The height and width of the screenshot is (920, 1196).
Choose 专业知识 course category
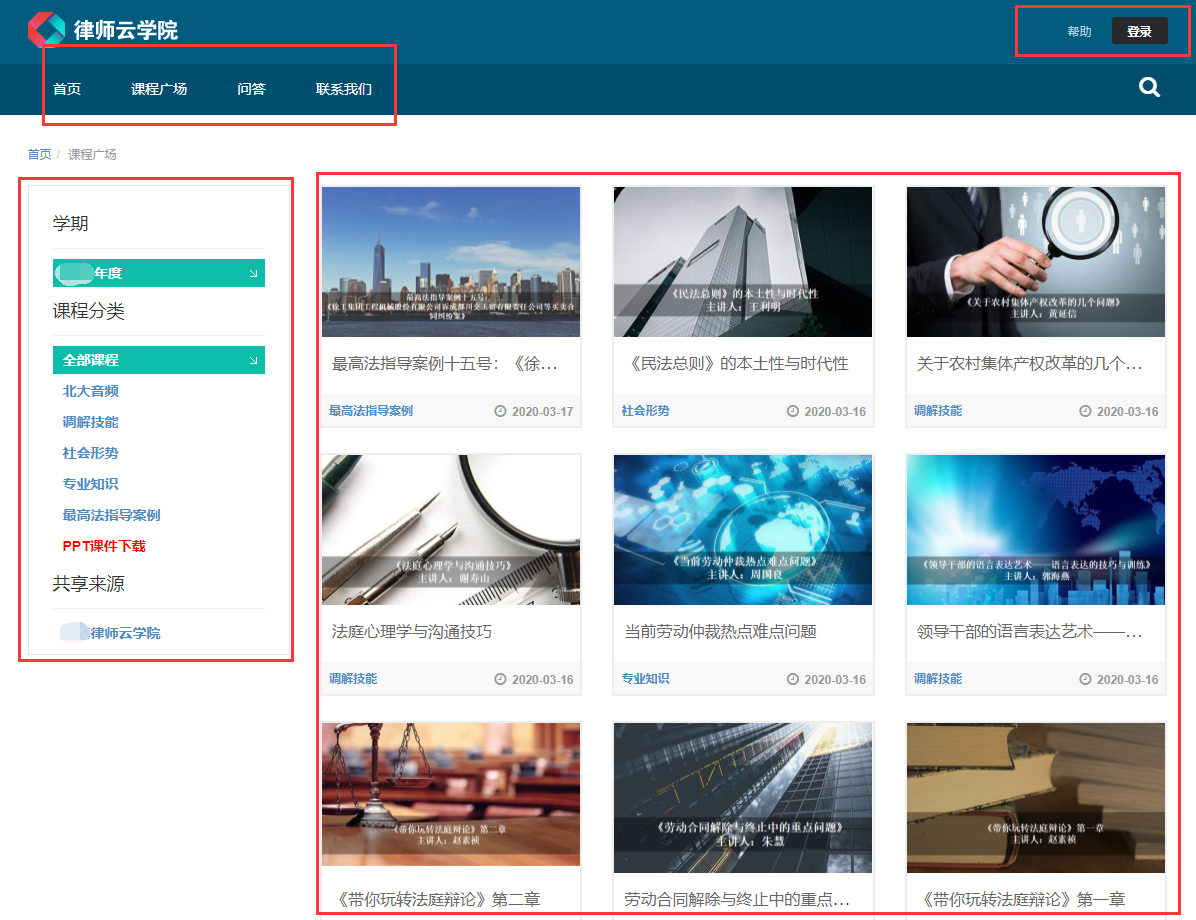coord(91,484)
